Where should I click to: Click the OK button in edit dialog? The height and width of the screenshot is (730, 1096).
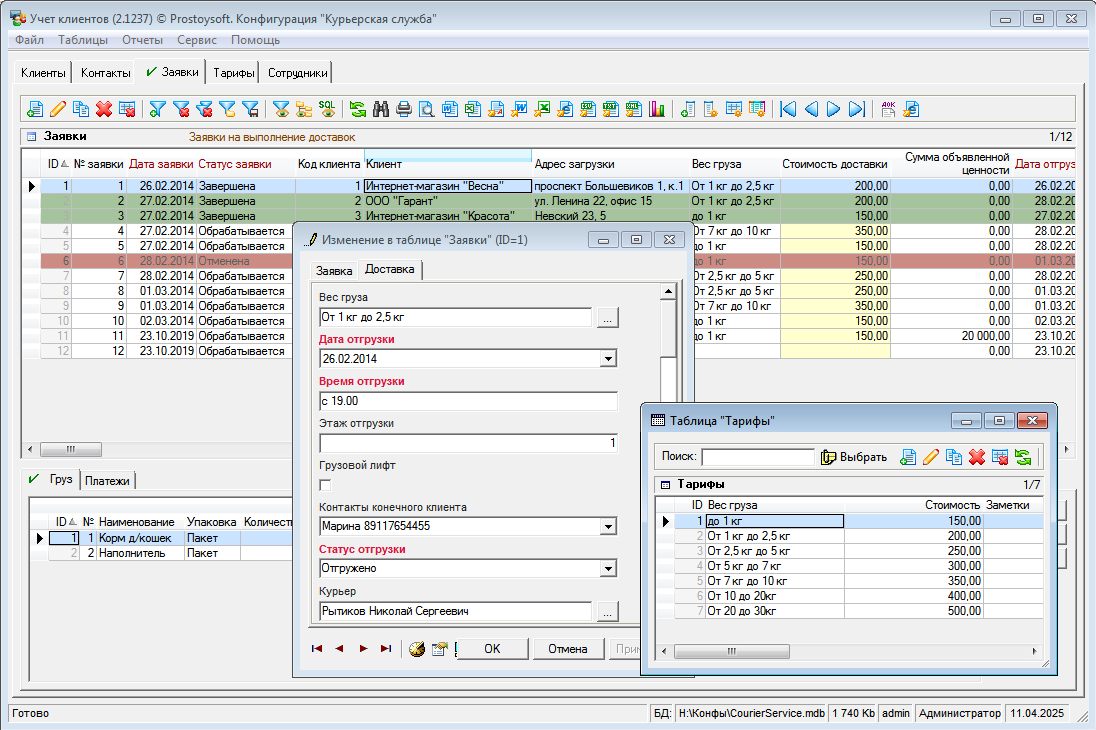point(492,649)
